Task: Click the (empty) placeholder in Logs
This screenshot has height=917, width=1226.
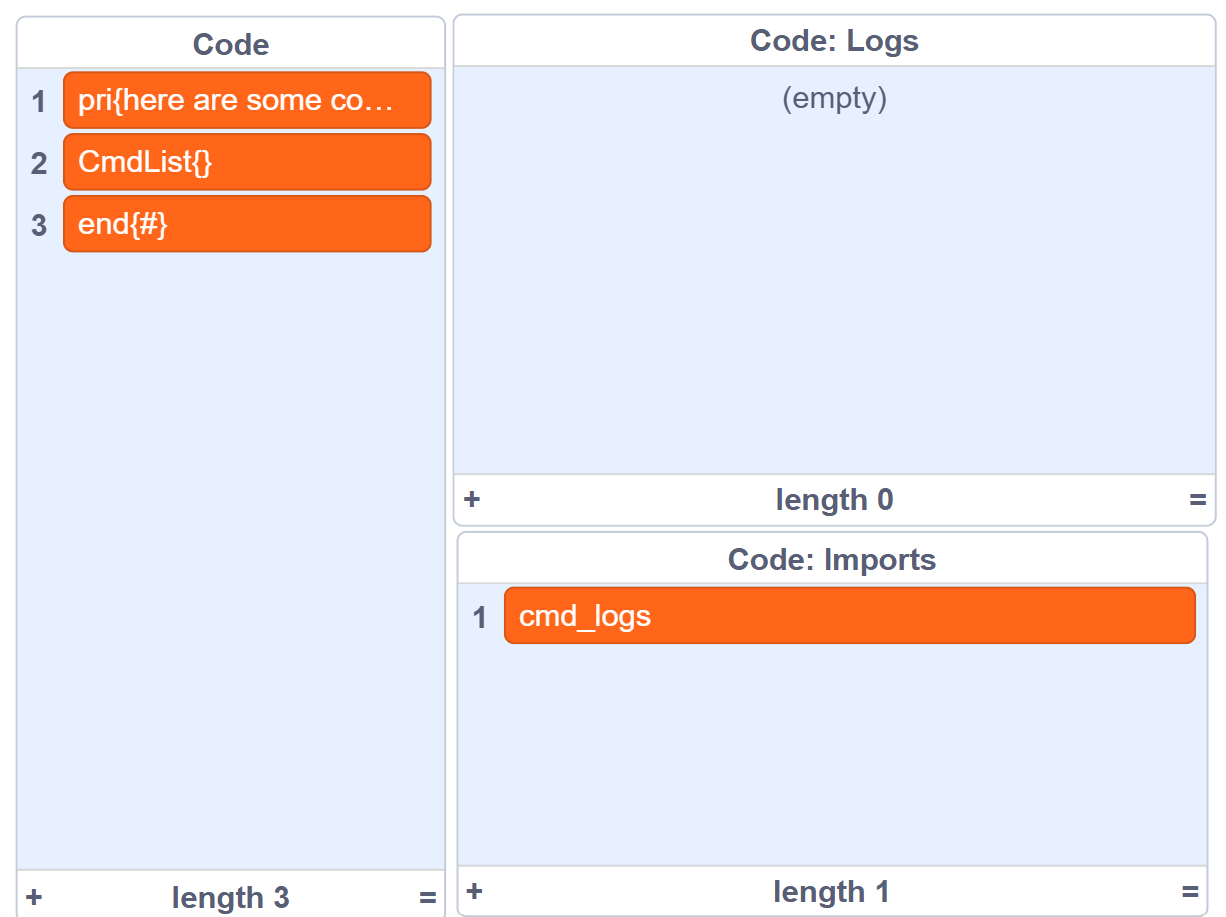Action: click(x=834, y=99)
